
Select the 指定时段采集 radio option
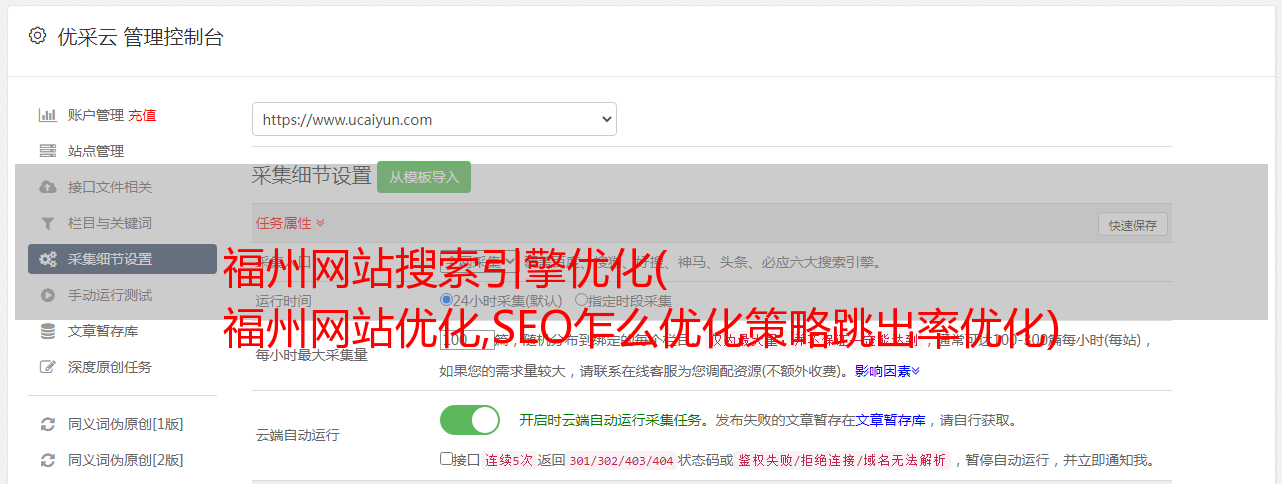tap(581, 299)
